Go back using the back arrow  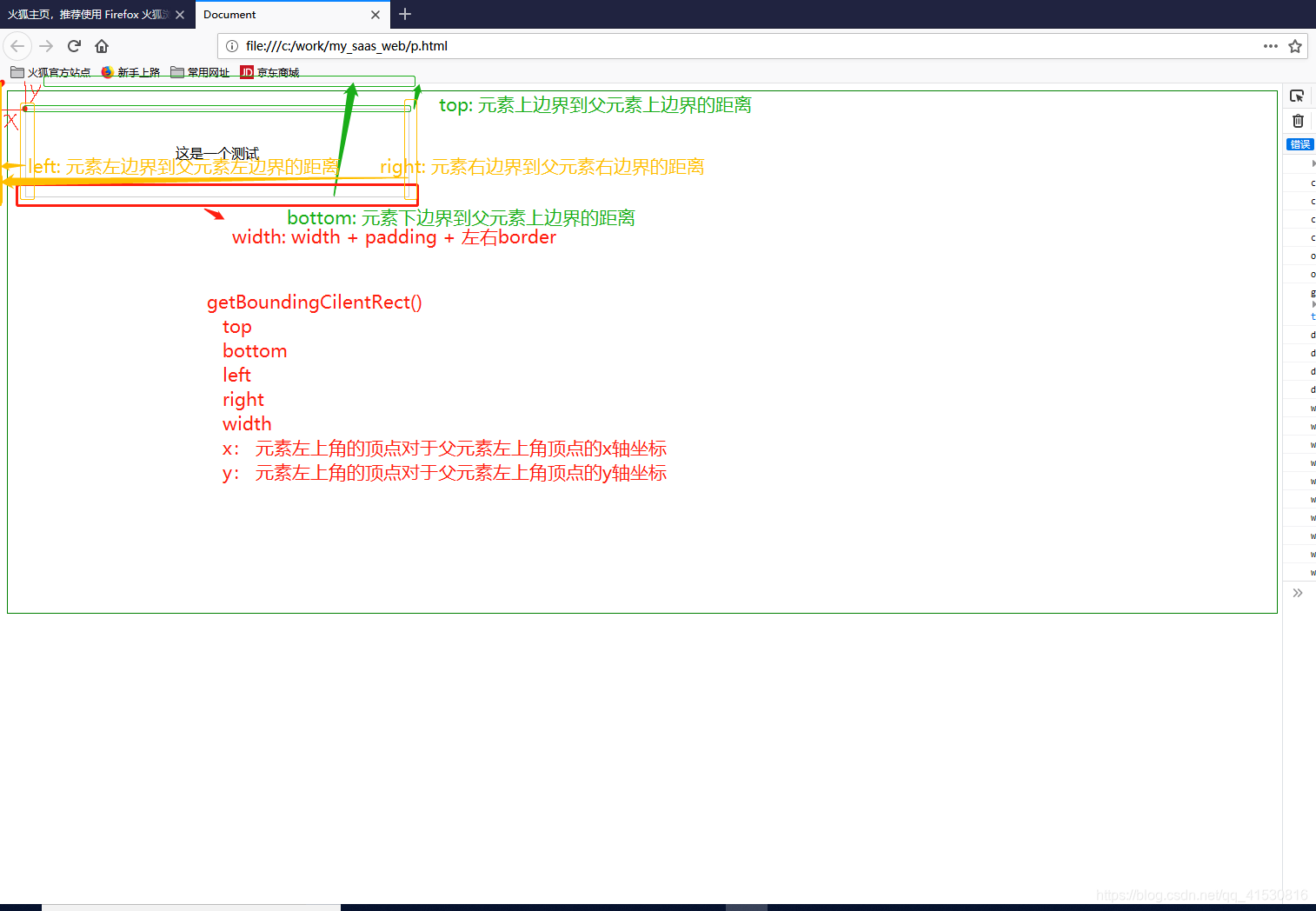(17, 46)
